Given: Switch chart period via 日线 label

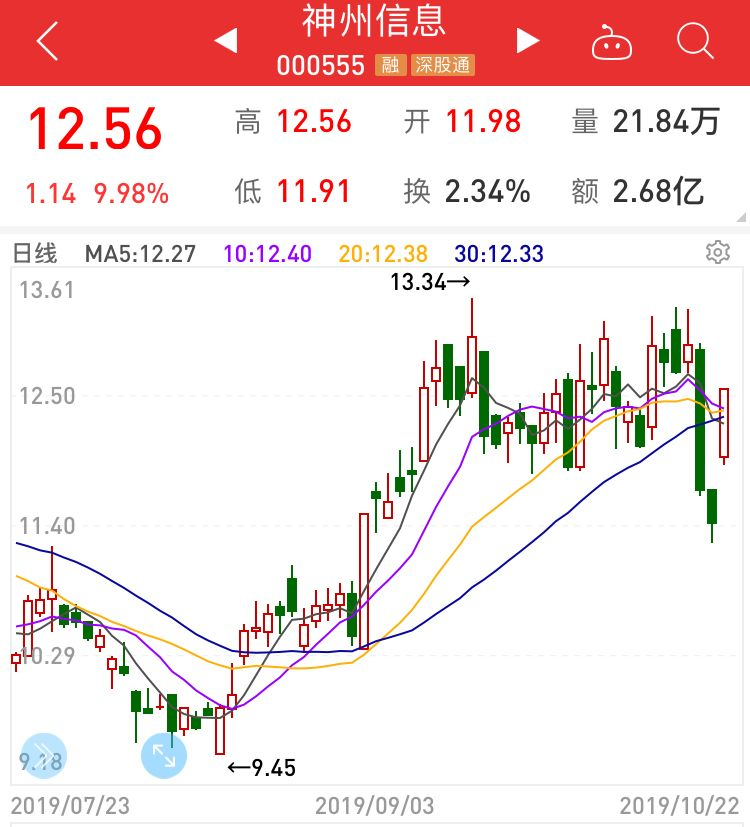Looking at the screenshot, I should click(35, 254).
